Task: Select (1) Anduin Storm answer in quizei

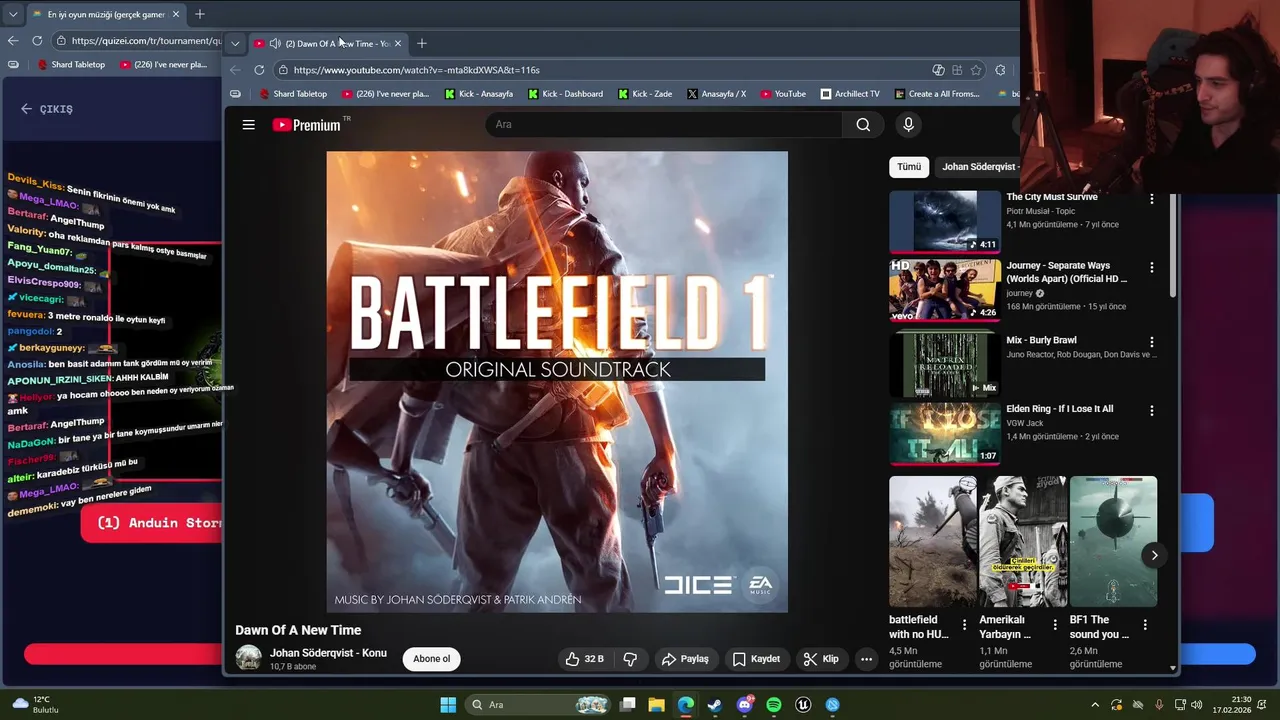Action: pos(152,523)
